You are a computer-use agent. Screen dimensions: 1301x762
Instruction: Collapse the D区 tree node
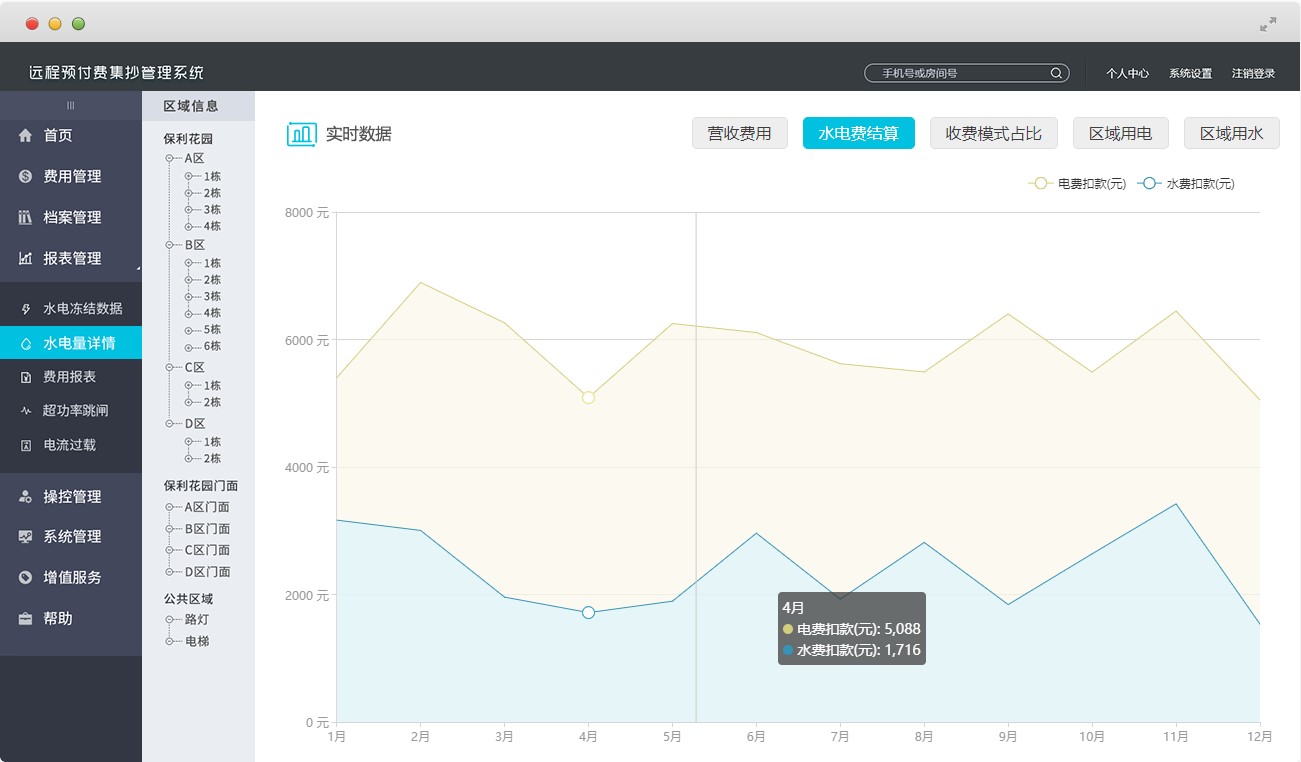click(170, 424)
